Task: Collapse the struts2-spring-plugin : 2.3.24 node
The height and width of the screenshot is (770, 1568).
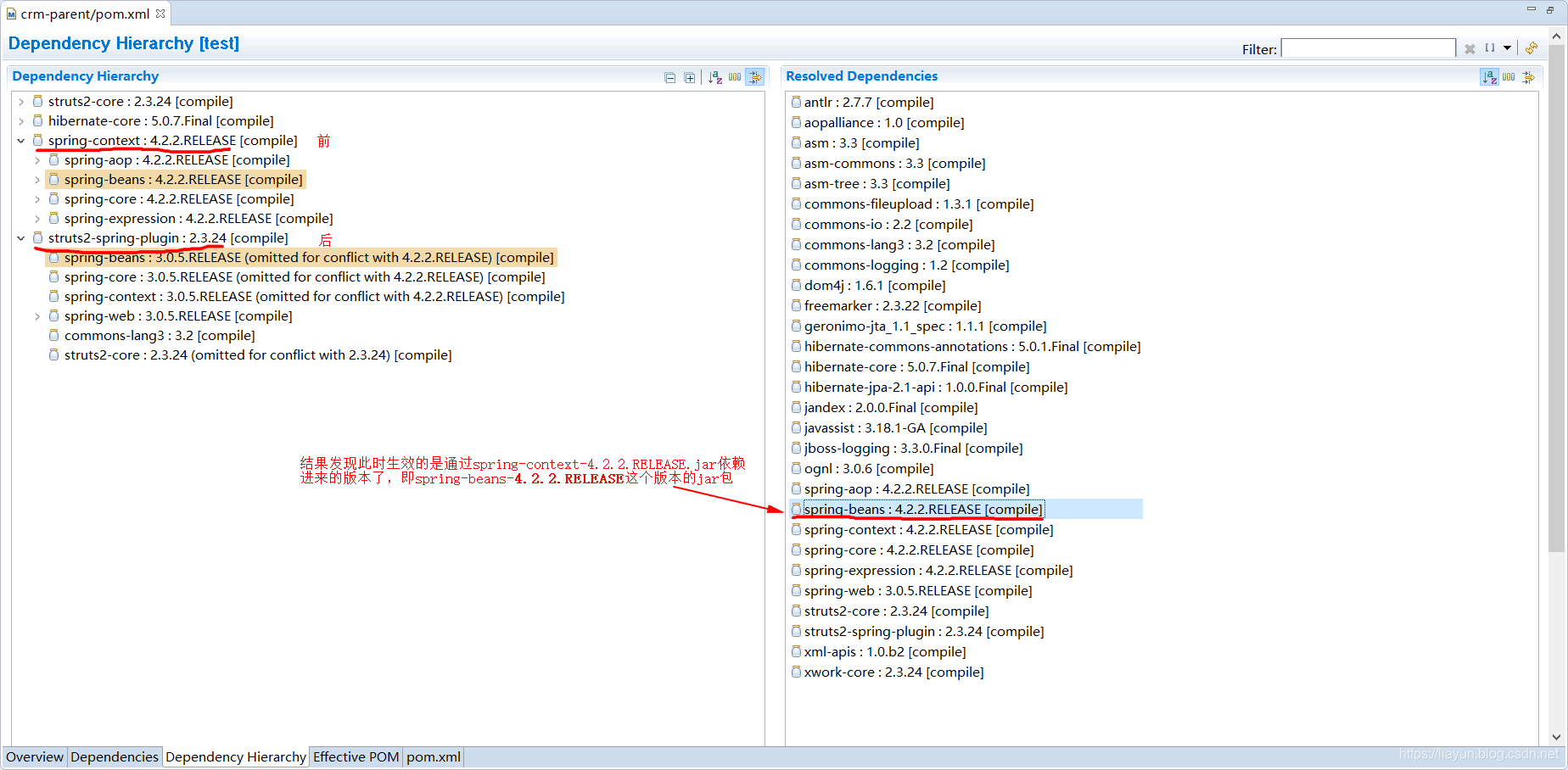Action: (x=21, y=238)
